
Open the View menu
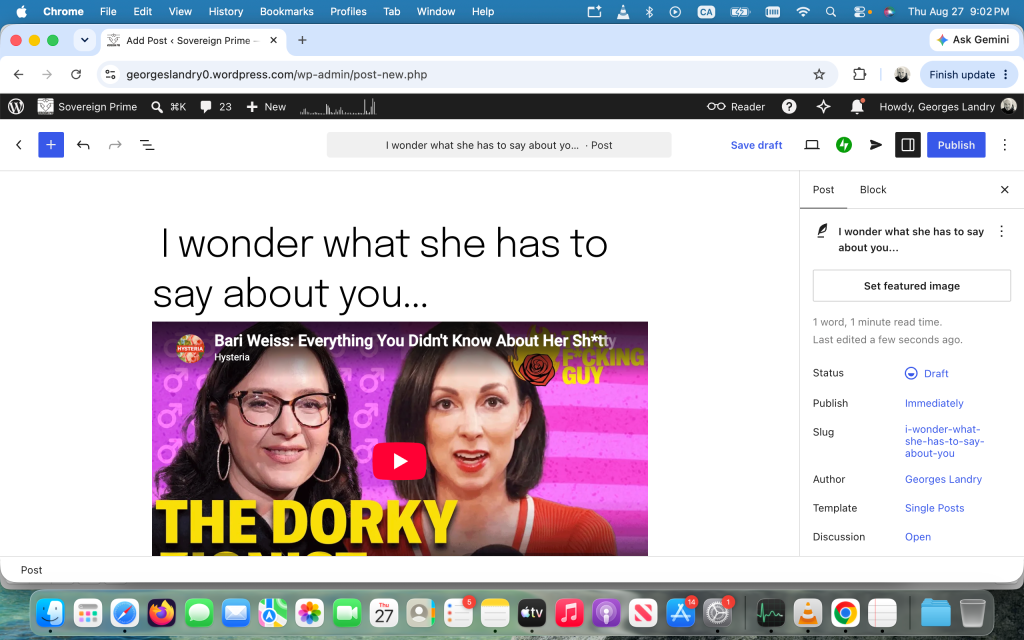180,11
